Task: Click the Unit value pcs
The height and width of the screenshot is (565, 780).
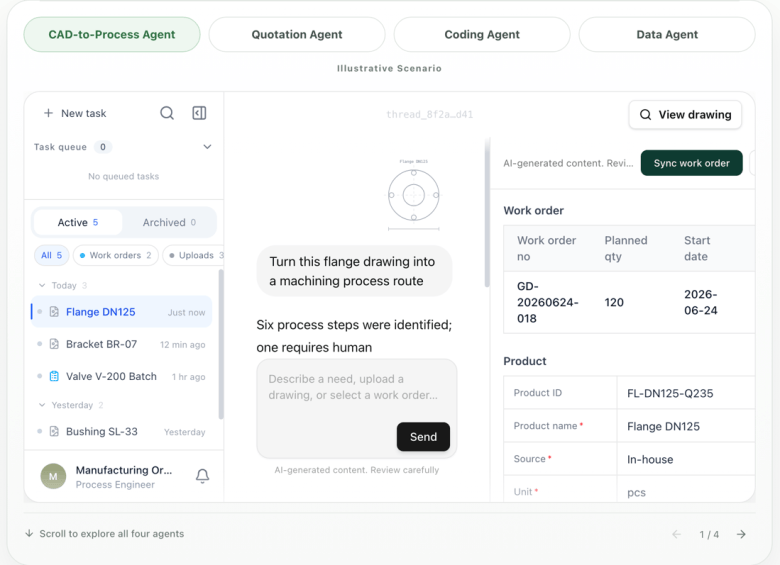Action: [636, 492]
